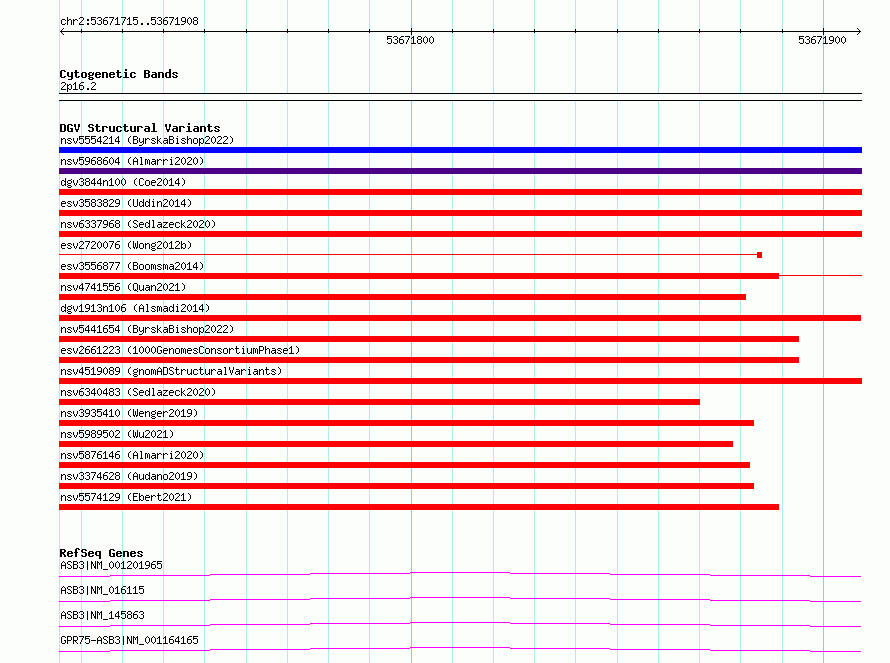
Task: Open nsv4741556 (Quan2021) variant
Action: pyautogui.click(x=123, y=287)
